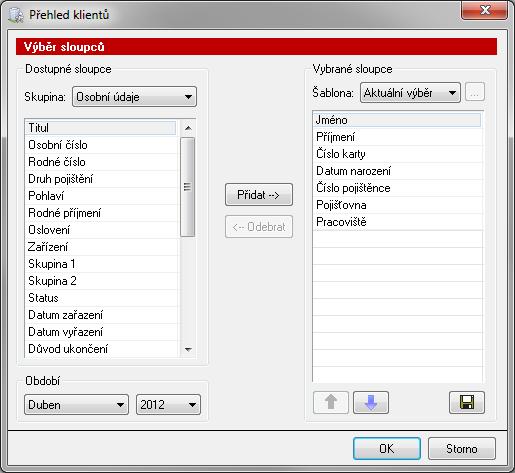Select Druh pojištění in available list
The width and height of the screenshot is (515, 473).
tap(101, 179)
